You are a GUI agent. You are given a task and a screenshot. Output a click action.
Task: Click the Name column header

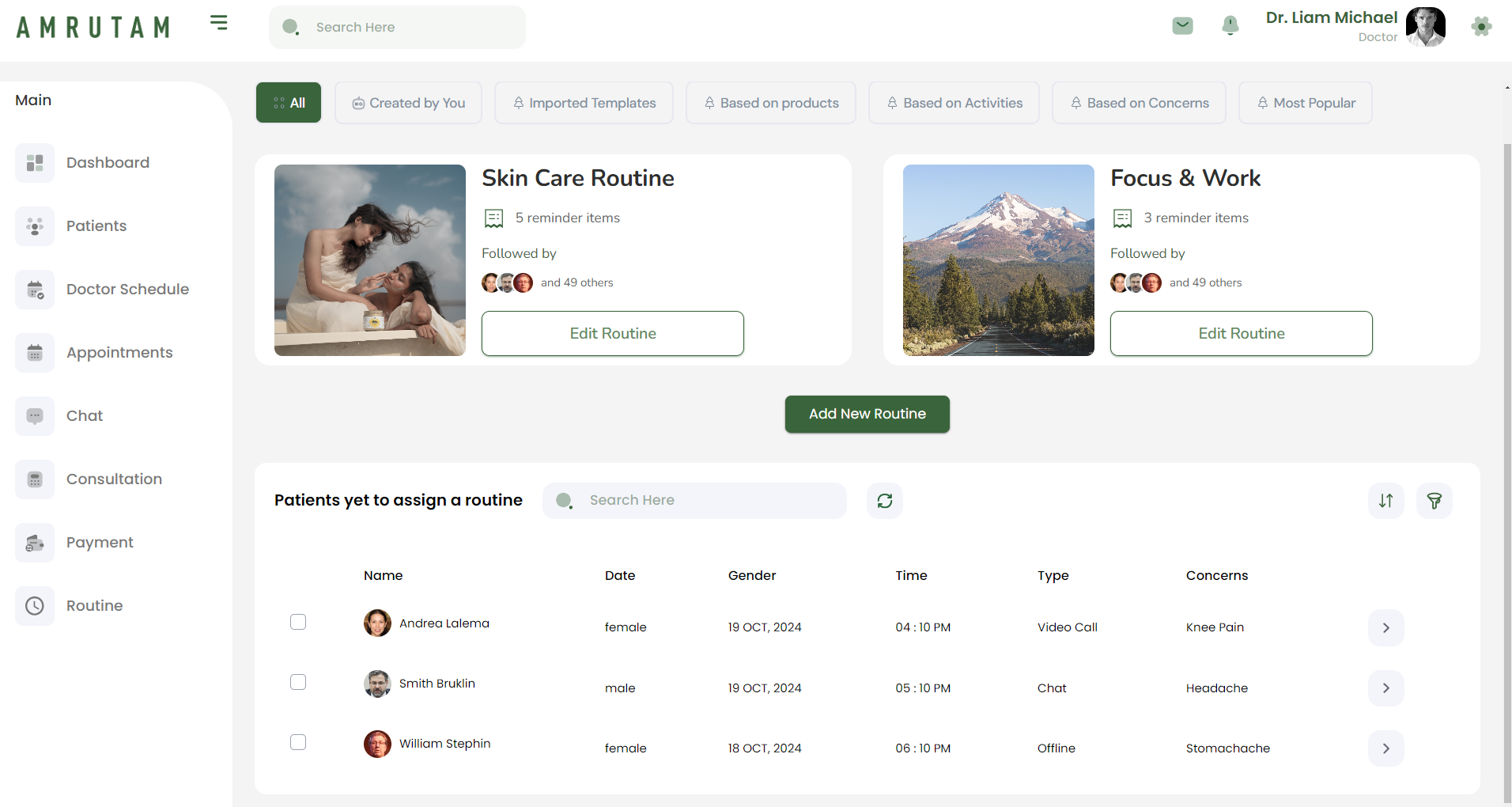click(x=384, y=576)
